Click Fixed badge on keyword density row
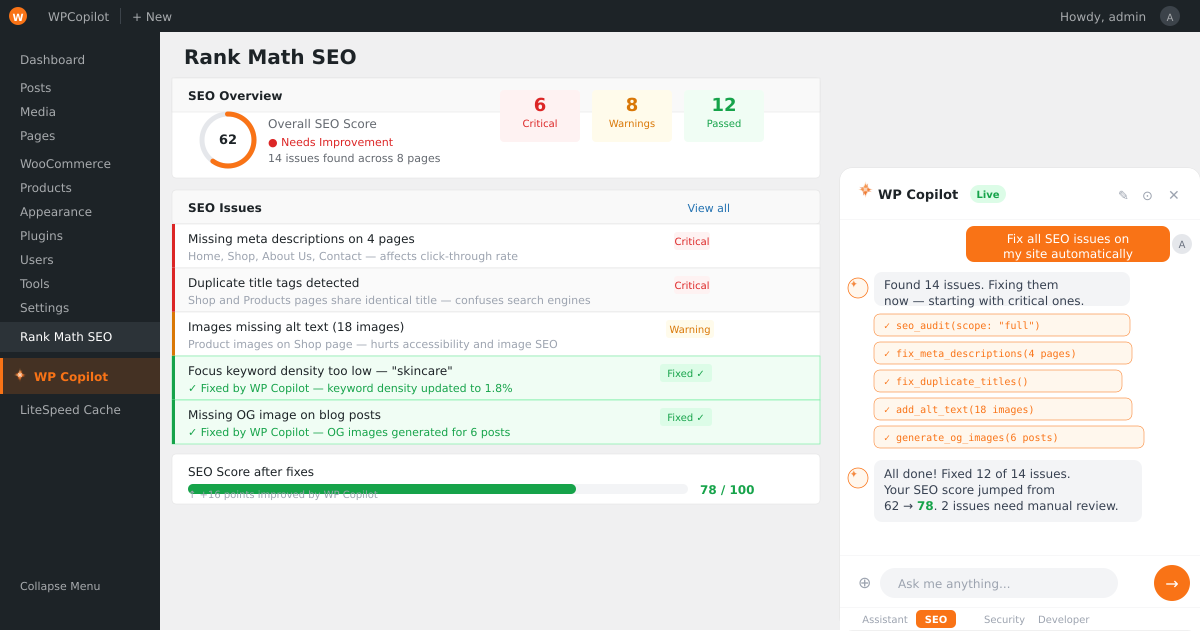 pyautogui.click(x=686, y=373)
